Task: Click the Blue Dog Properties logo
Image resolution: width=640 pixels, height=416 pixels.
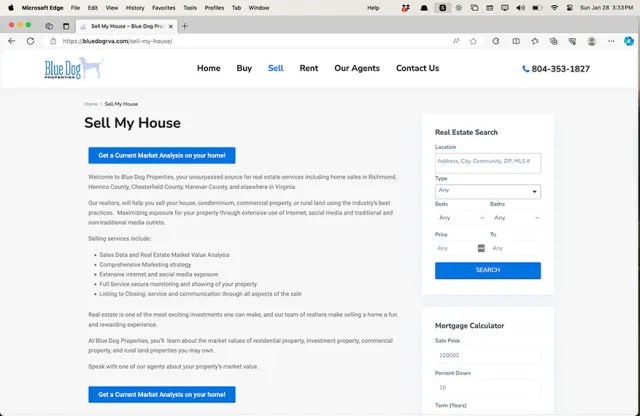Action: pyautogui.click(x=73, y=68)
